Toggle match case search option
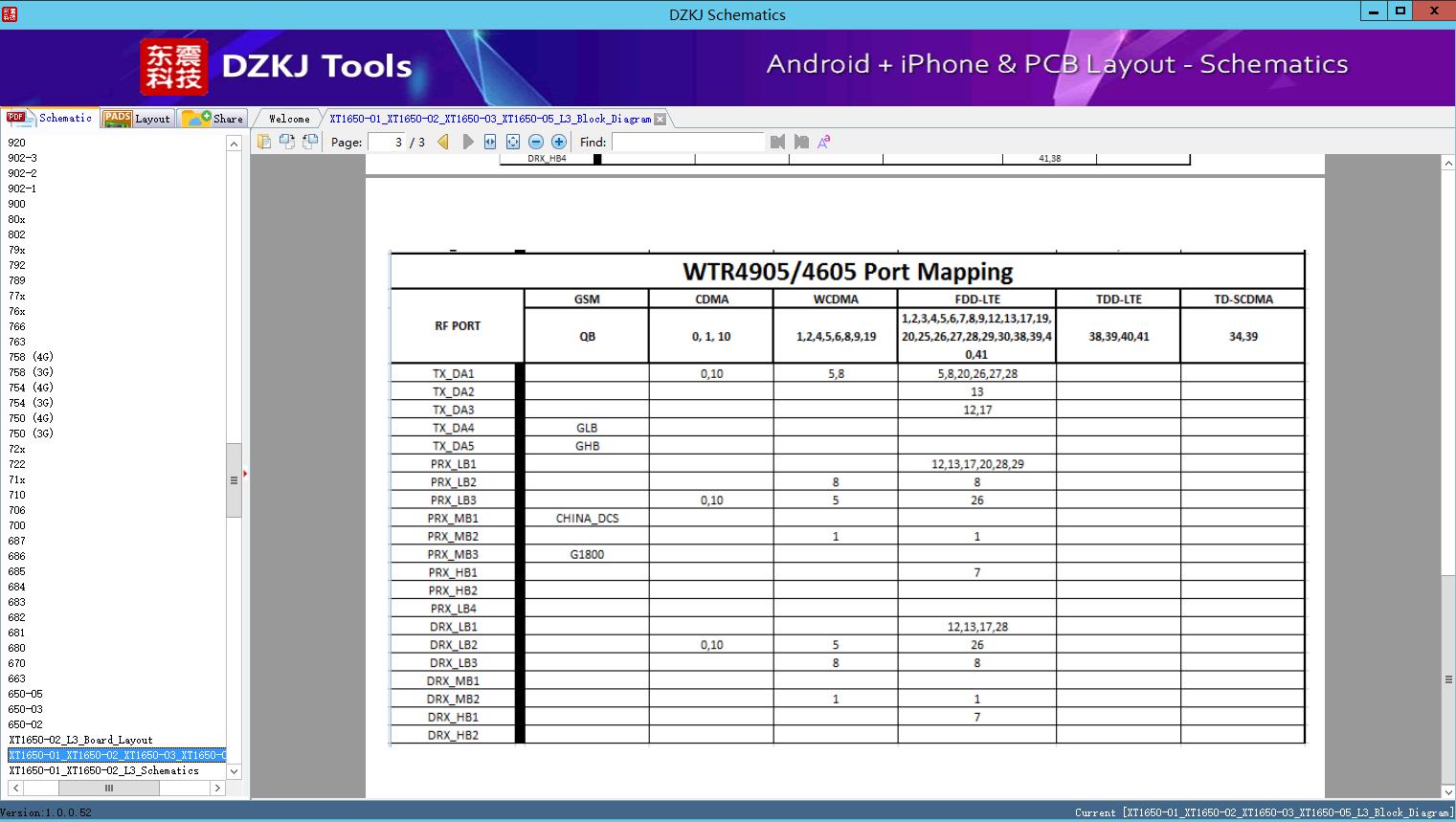Viewport: 1456px width, 822px height. pyautogui.click(x=823, y=142)
